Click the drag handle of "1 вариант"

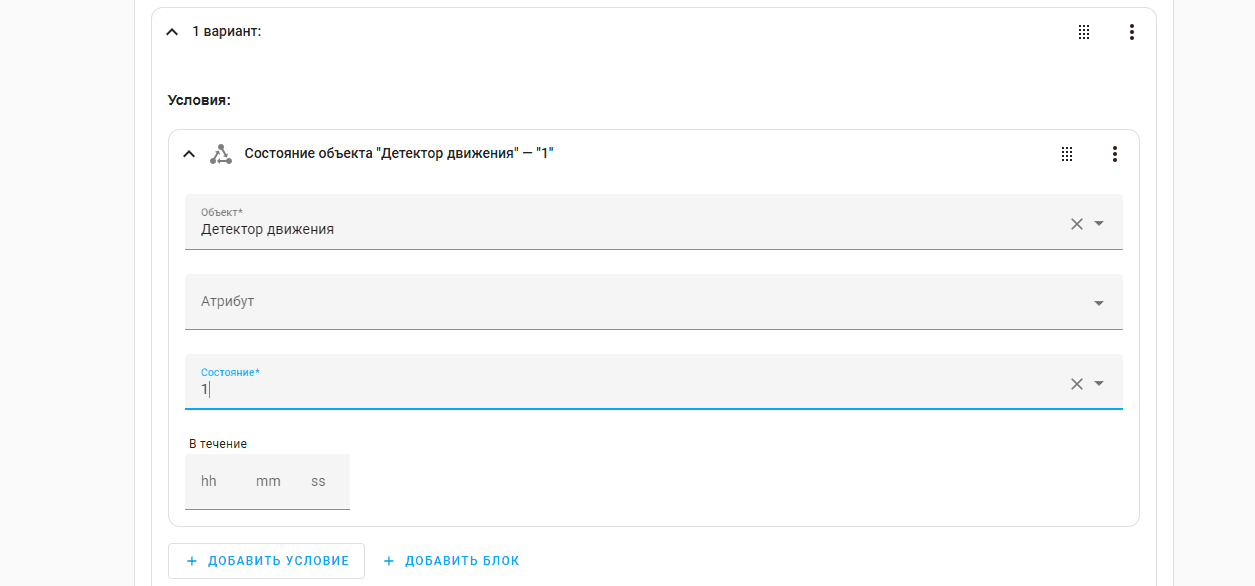click(1084, 32)
